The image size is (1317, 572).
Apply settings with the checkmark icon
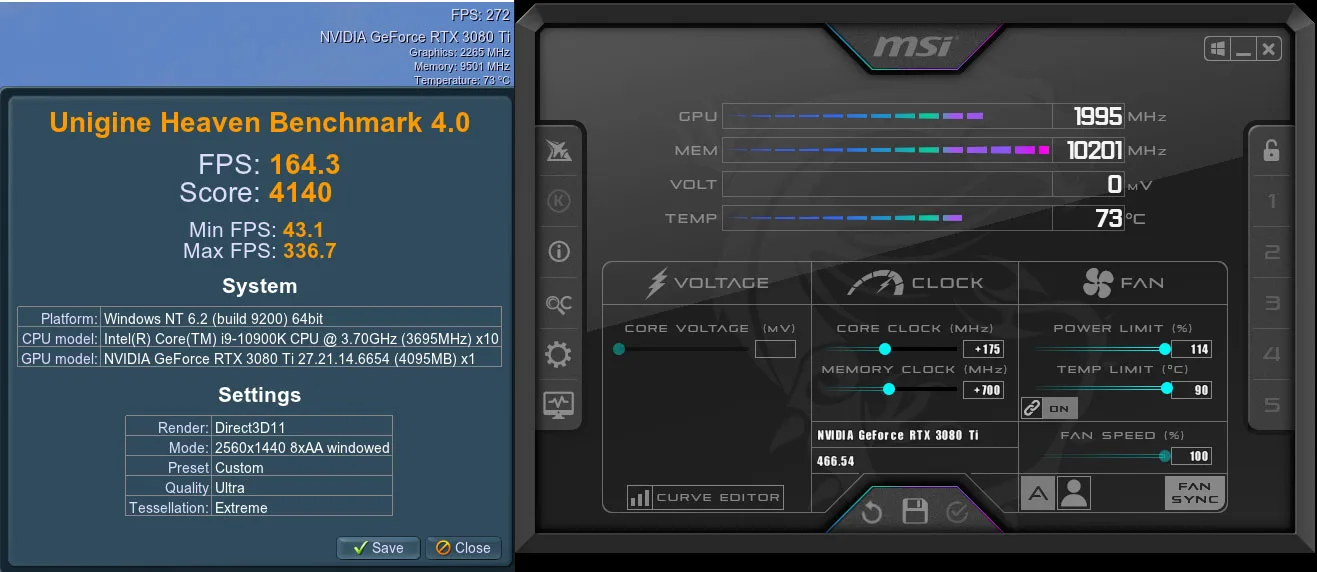957,512
